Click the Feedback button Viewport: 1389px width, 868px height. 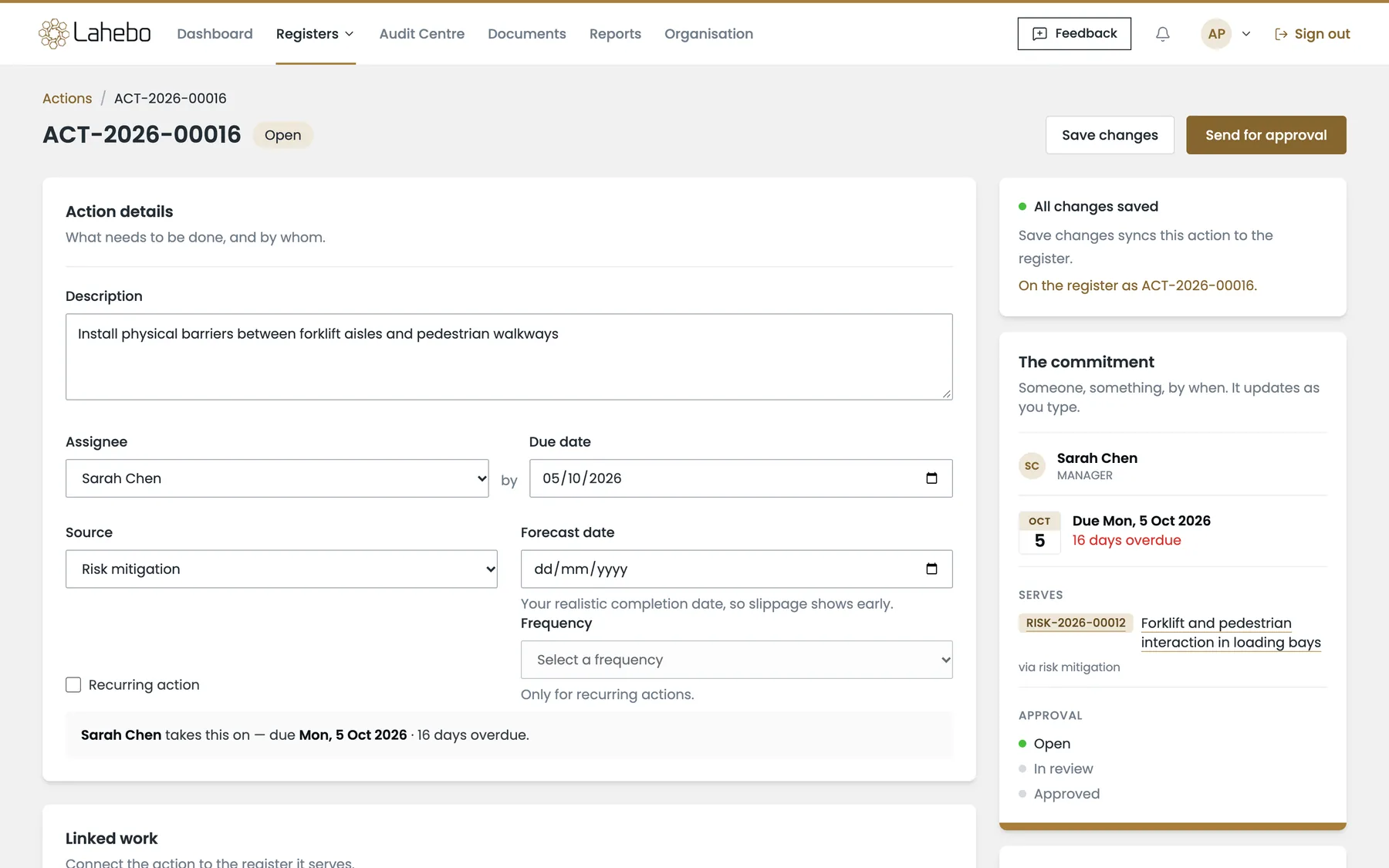1074,34
